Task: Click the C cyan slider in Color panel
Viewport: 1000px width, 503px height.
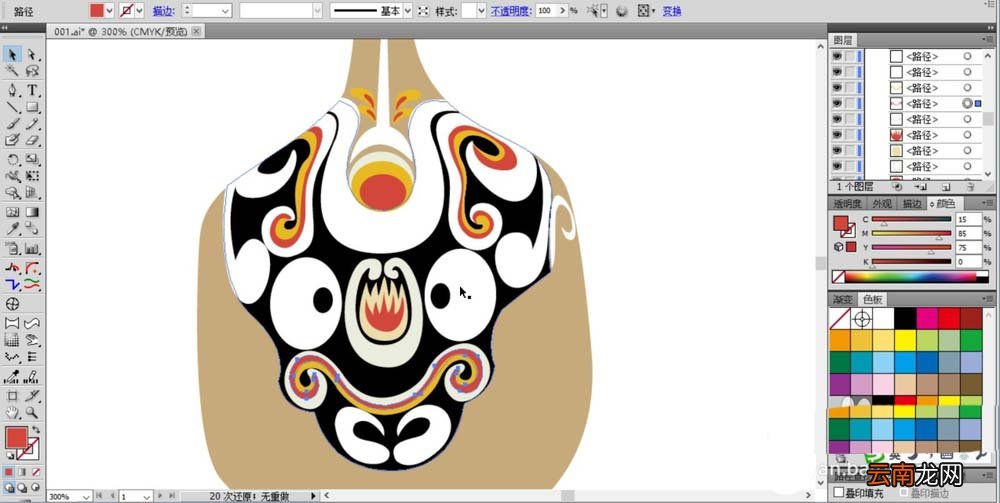Action: (911, 219)
